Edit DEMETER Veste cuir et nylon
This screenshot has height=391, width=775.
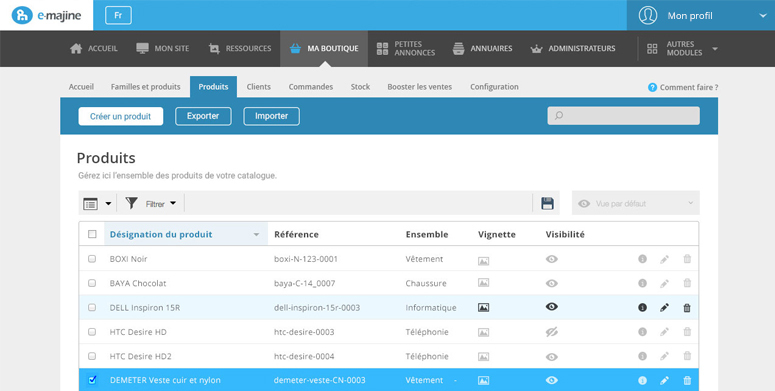pos(664,380)
